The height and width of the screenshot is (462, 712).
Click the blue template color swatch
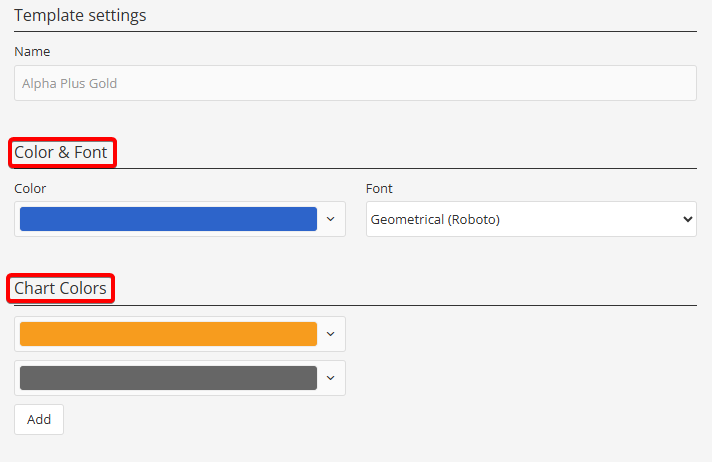click(x=168, y=219)
